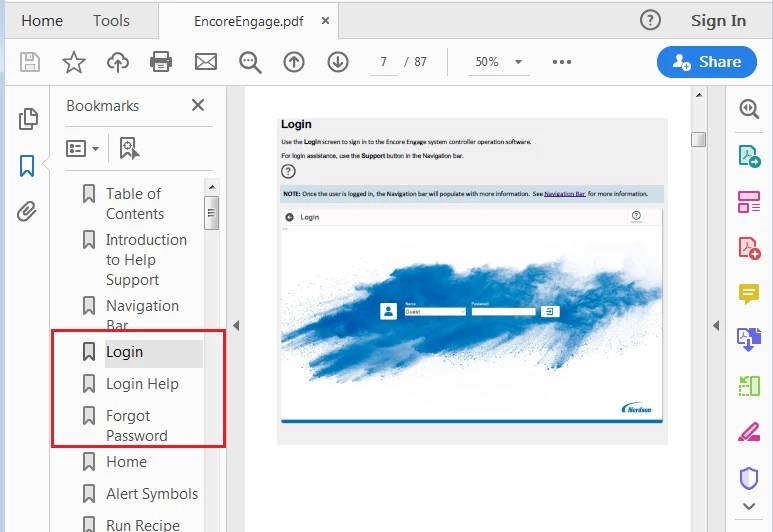This screenshot has height=532, width=773.
Task: Open Help question mark icon
Action: coord(650,20)
